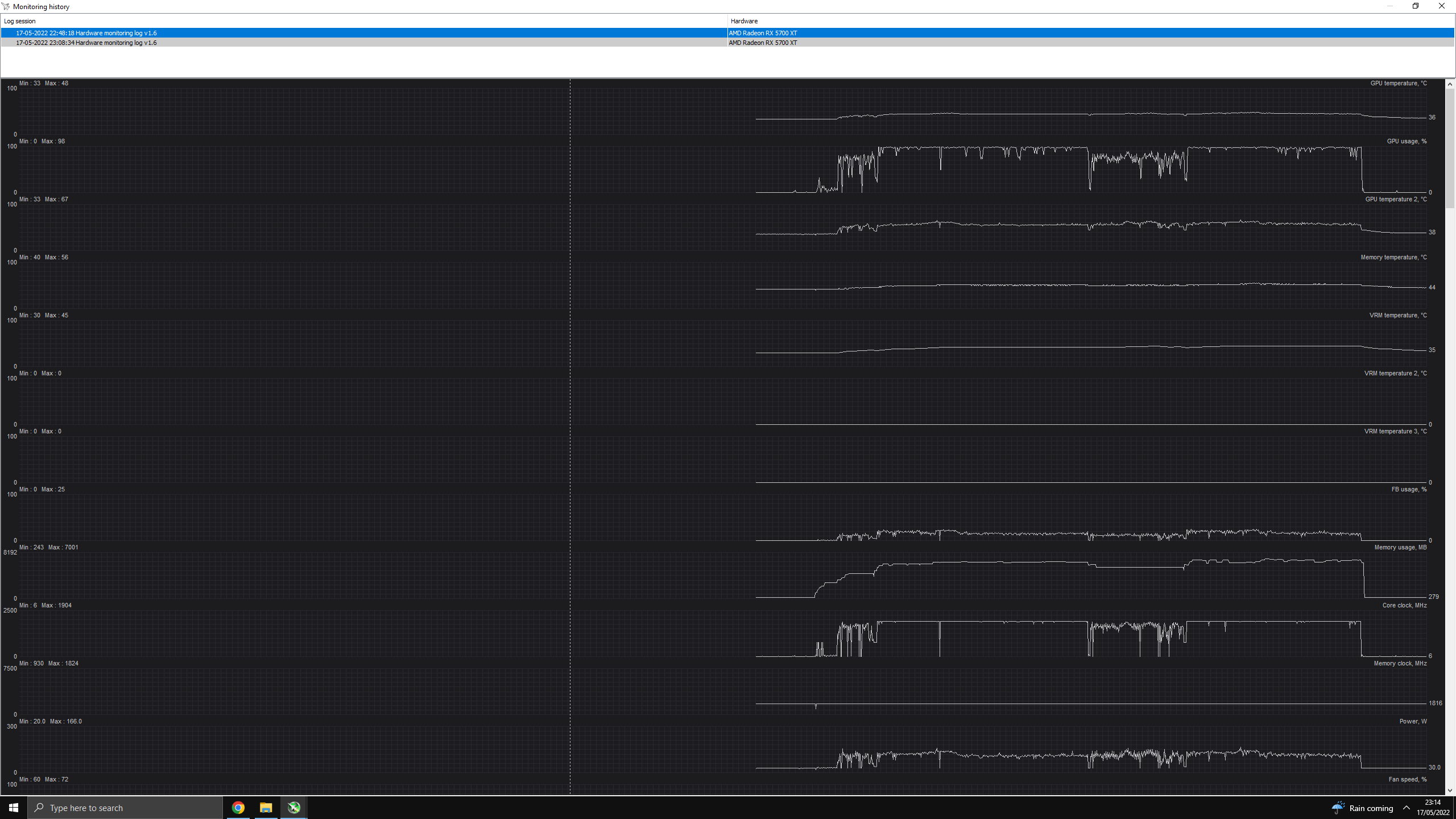Image resolution: width=1456 pixels, height=819 pixels.
Task: Click the Monitoring history title bar icon
Action: tap(6, 6)
